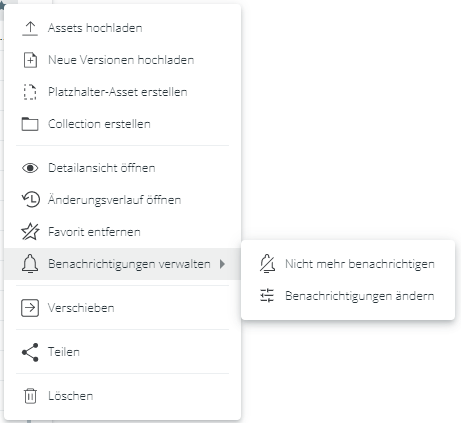Open the Benachrichtigungen verwalten submenu entry
The height and width of the screenshot is (423, 461).
(x=122, y=264)
